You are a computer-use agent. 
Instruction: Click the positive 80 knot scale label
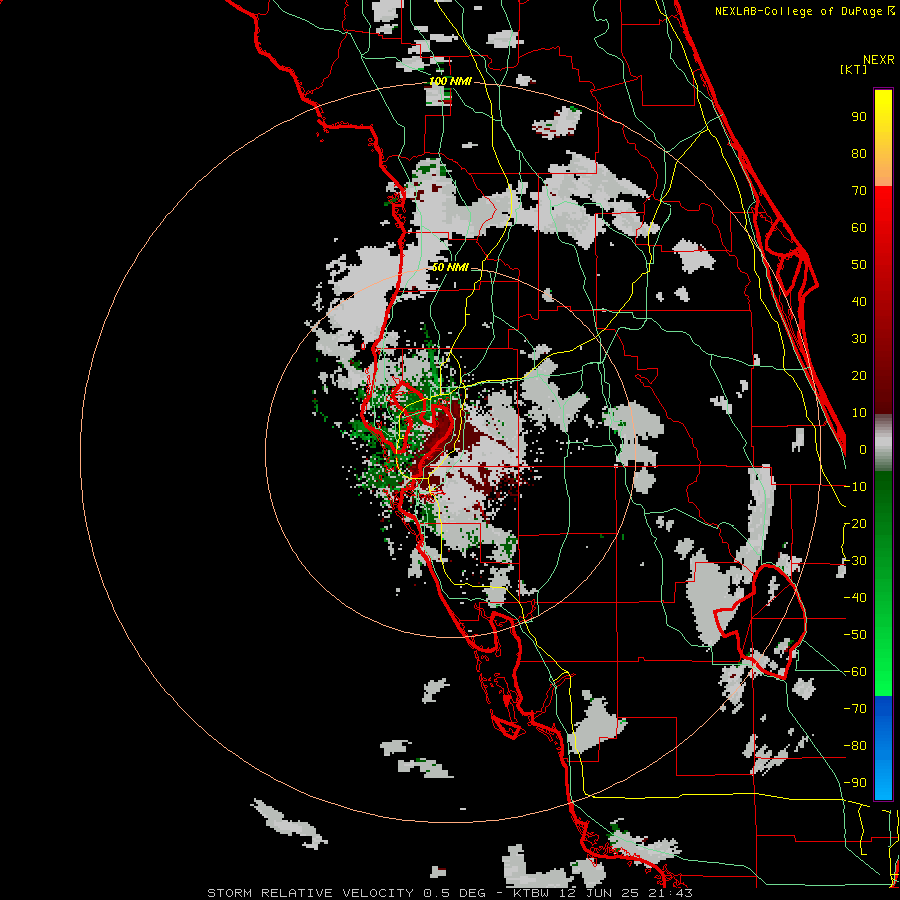pos(859,154)
